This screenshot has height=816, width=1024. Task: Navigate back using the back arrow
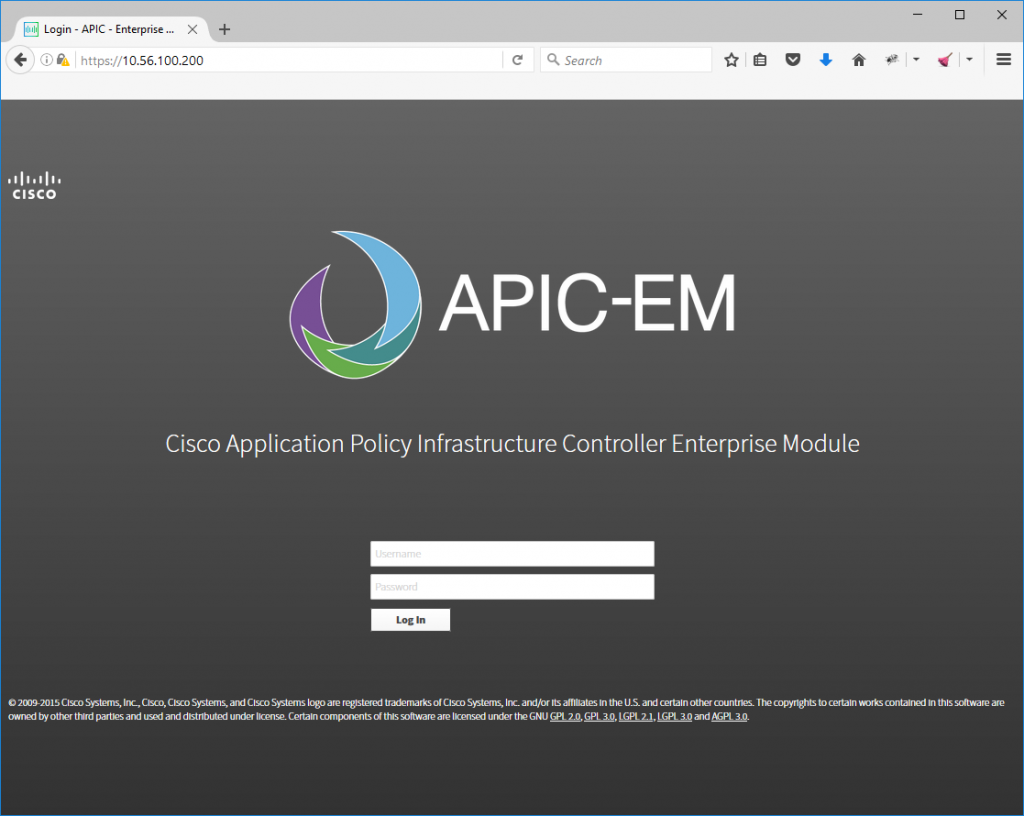point(20,59)
